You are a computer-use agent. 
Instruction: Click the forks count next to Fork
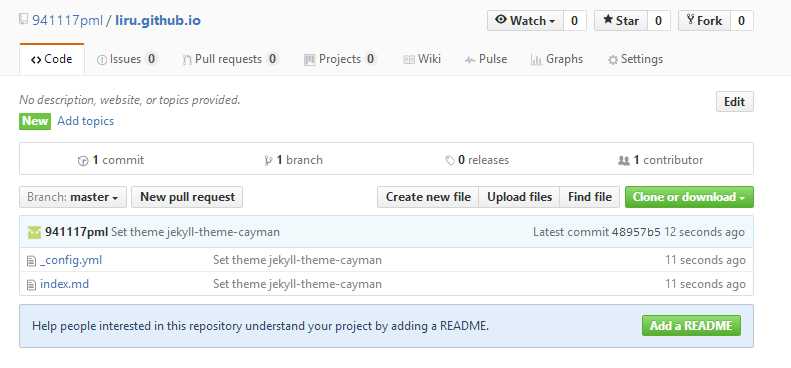point(742,21)
